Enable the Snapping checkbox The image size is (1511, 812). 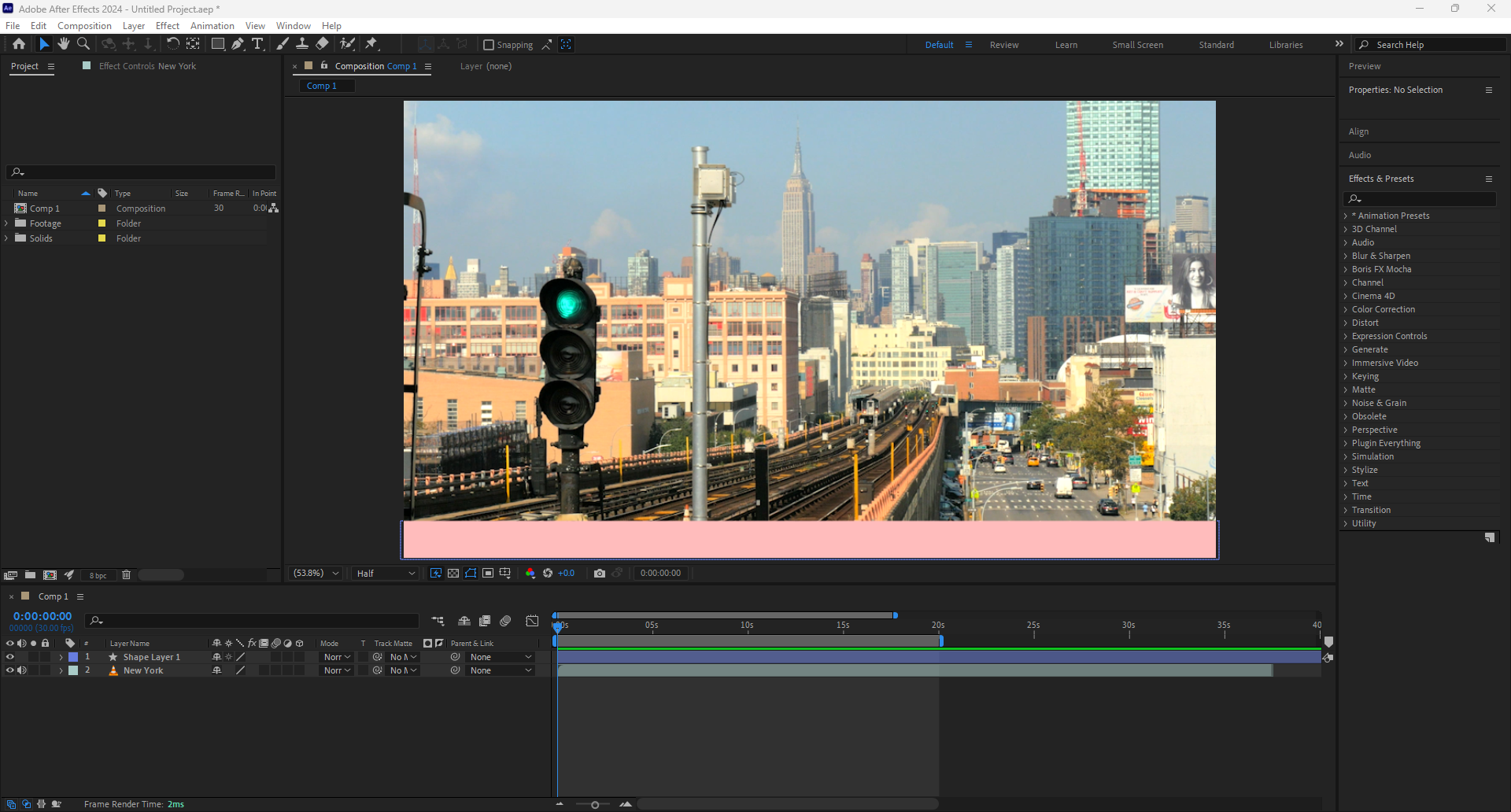[489, 45]
